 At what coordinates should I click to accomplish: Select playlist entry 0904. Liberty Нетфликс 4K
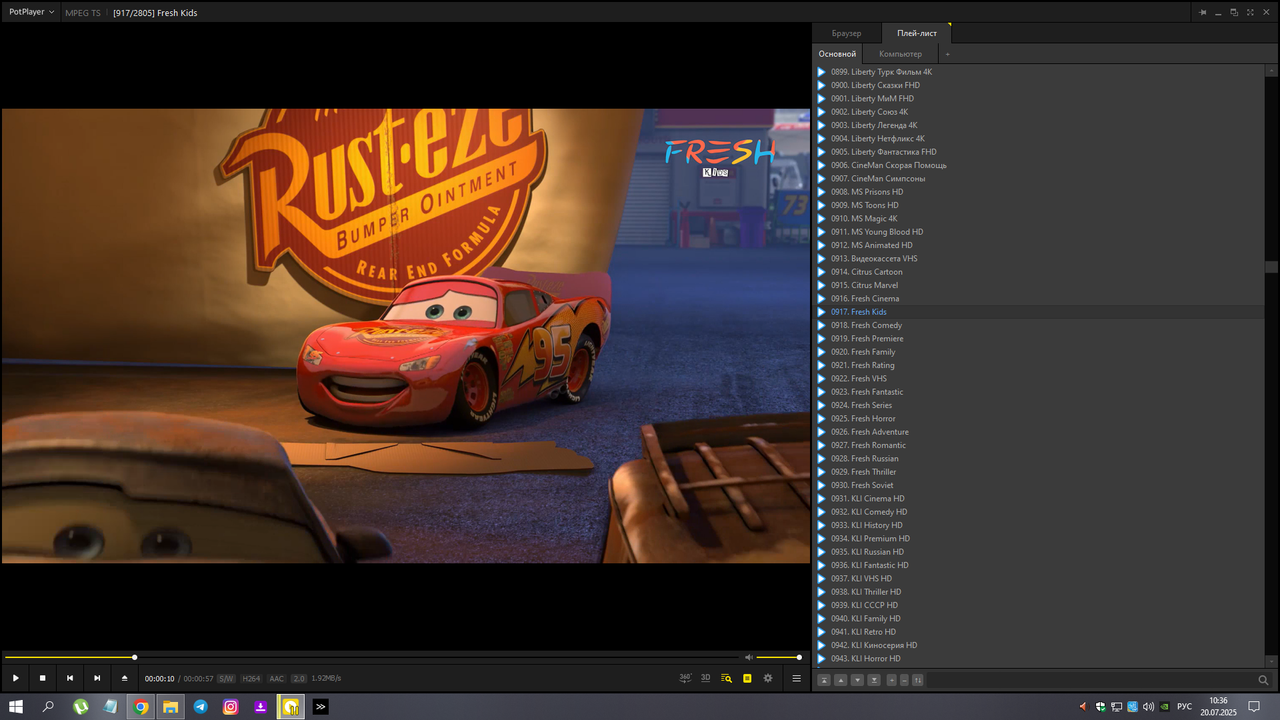click(x=1039, y=138)
